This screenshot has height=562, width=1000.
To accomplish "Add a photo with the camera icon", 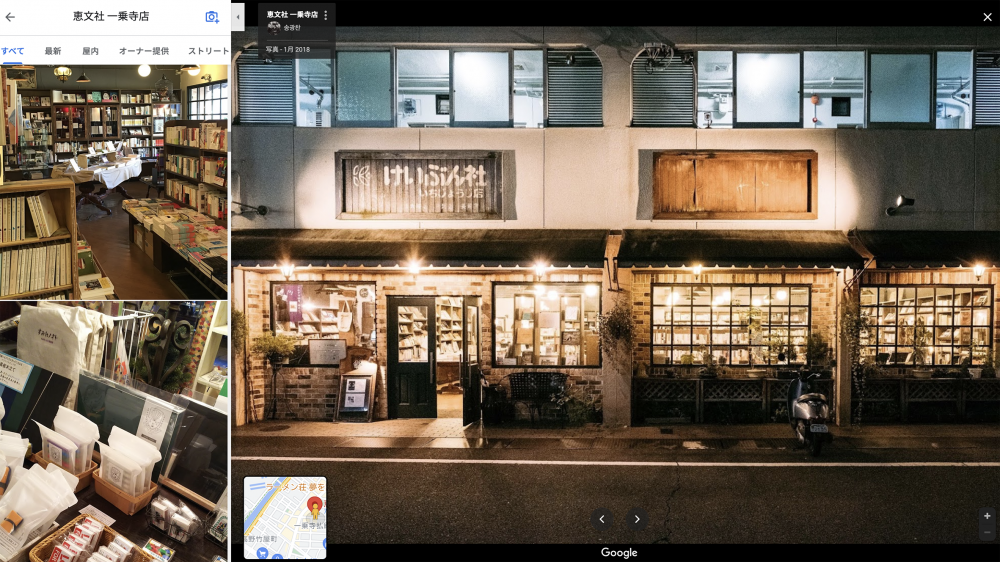I will pos(212,17).
